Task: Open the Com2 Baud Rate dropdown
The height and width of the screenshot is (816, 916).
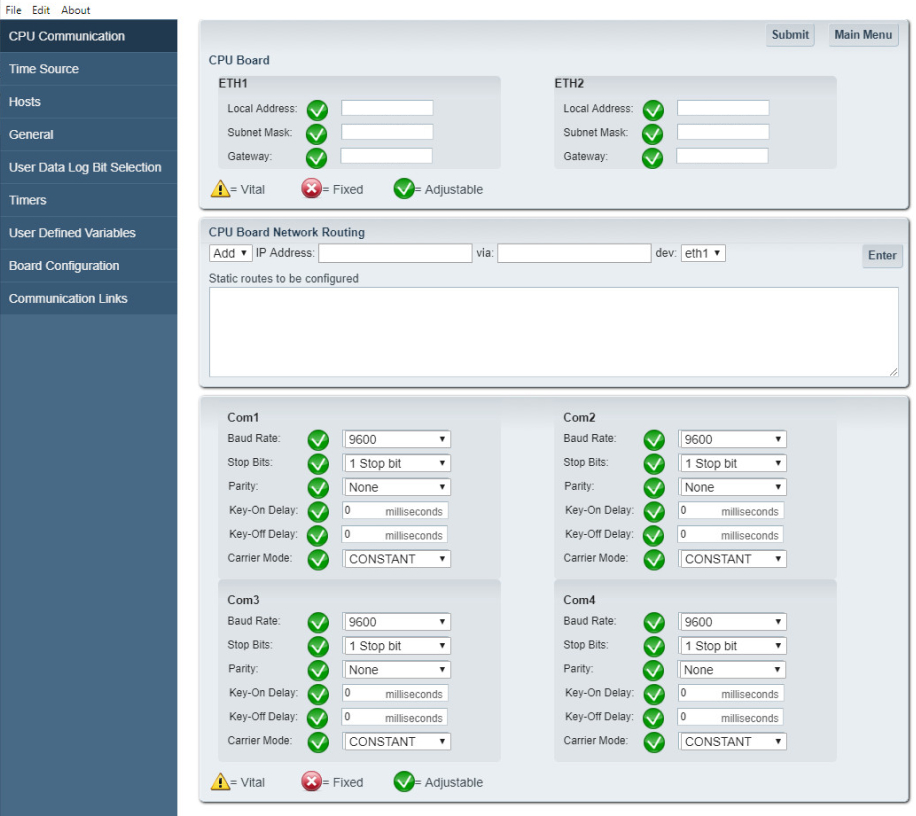Action: 733,439
